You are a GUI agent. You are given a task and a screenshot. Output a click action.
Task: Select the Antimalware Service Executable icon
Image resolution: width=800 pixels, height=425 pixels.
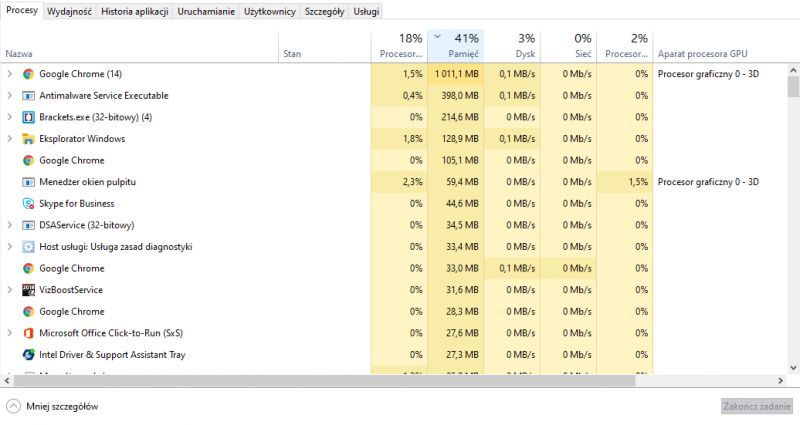pyautogui.click(x=29, y=95)
